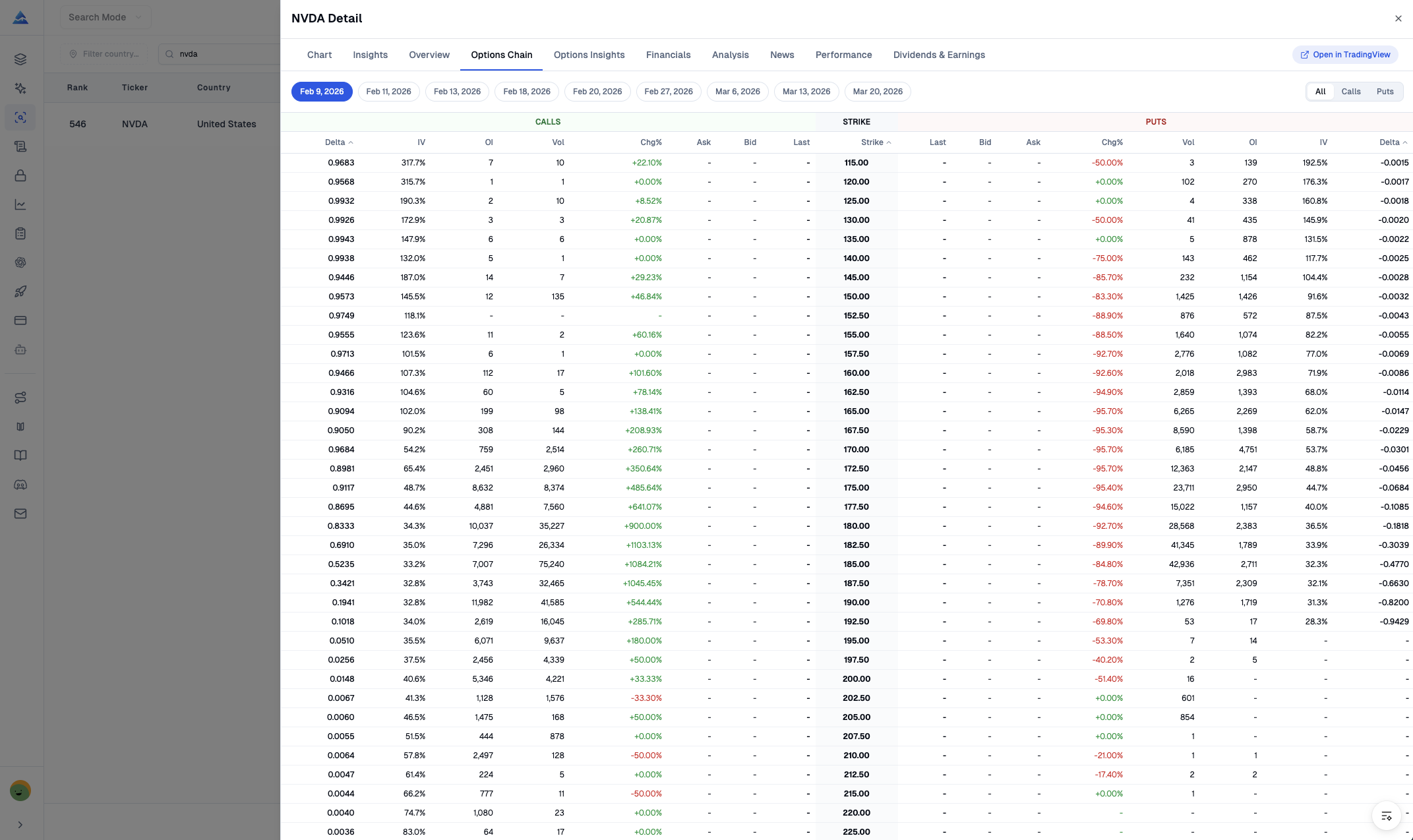The height and width of the screenshot is (840, 1413).
Task: Switch option chain view to Calls only
Action: click(x=1350, y=92)
